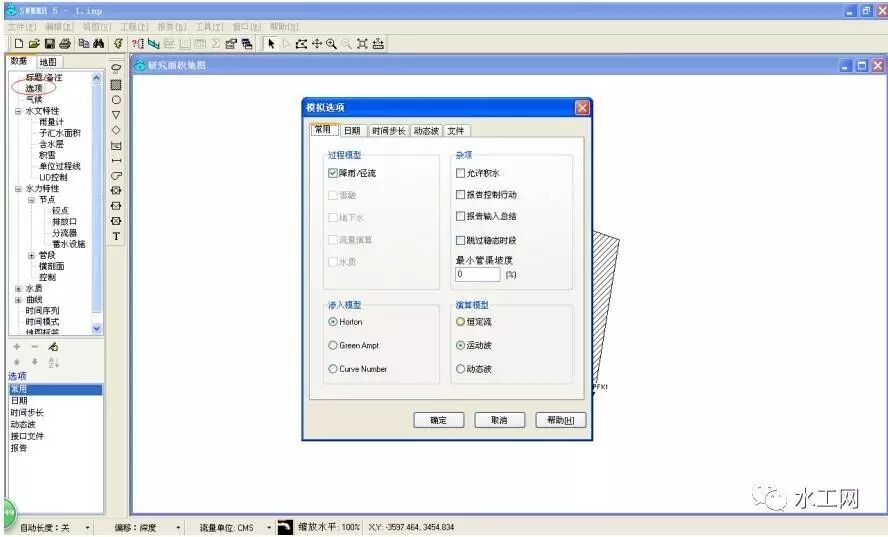Select 接口文件 in the options list
This screenshot has height=537, width=888.
coord(27,436)
